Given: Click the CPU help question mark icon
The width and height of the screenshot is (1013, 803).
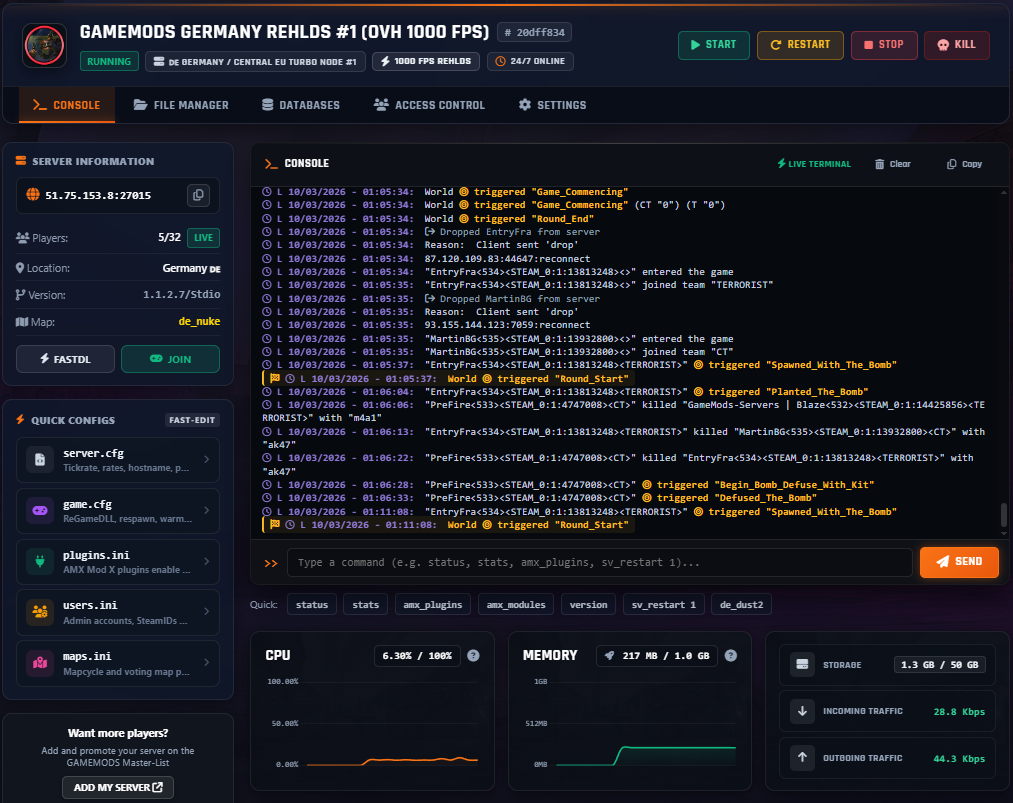Looking at the screenshot, I should pos(474,656).
